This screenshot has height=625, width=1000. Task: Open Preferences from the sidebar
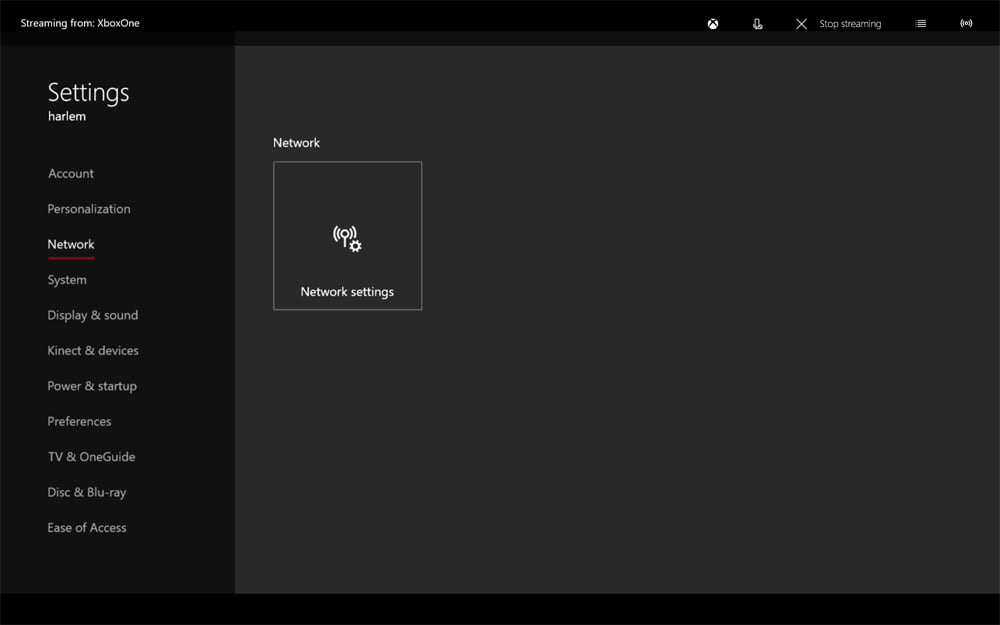pos(79,421)
